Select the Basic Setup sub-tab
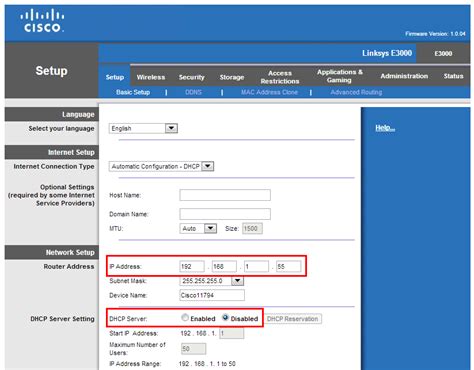This screenshot has width=474, height=370. point(133,92)
